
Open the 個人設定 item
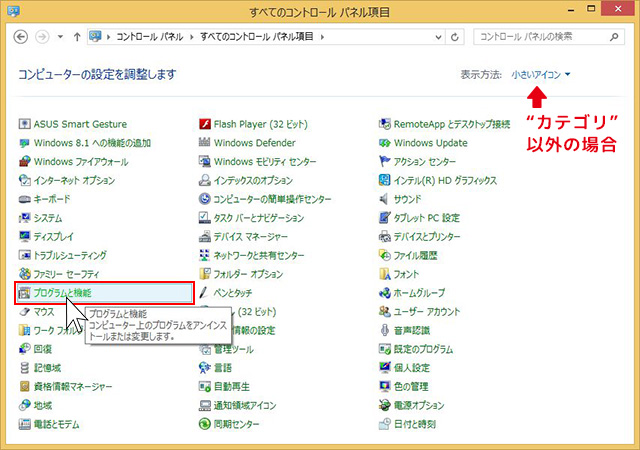[x=411, y=368]
